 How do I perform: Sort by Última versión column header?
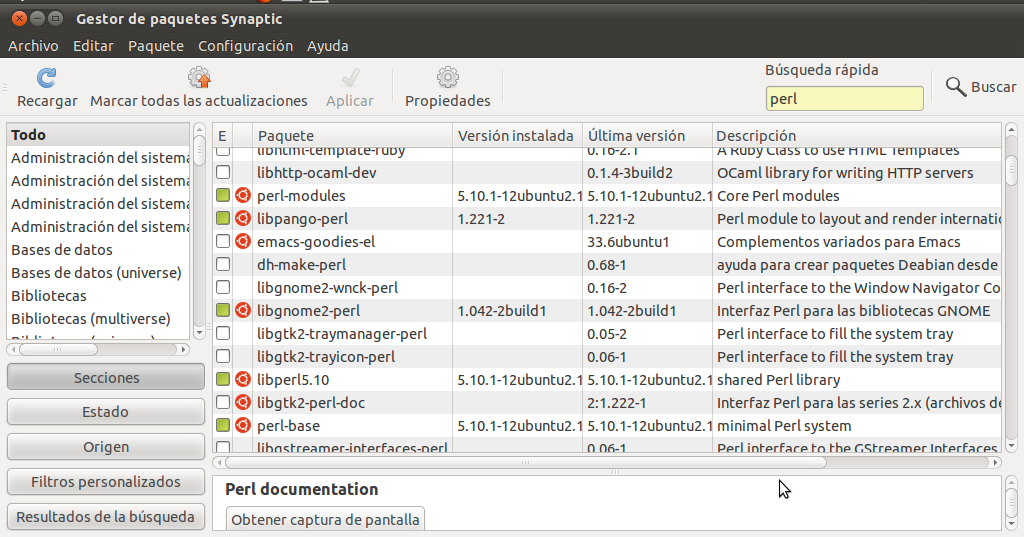coord(647,135)
